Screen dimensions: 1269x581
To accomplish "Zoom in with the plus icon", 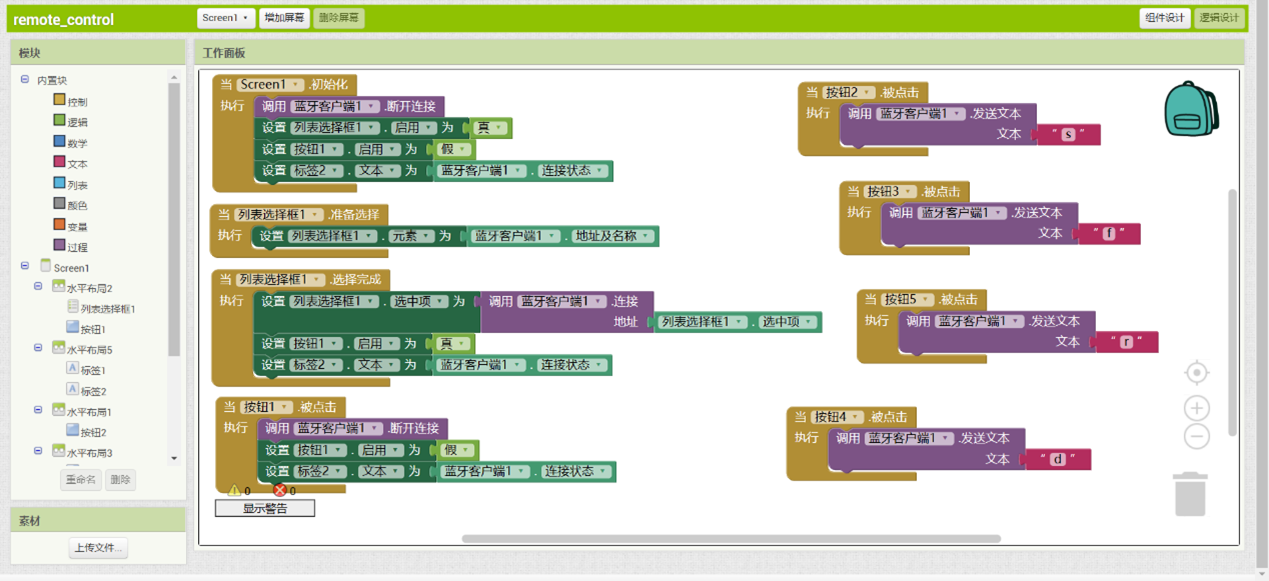I will [1196, 408].
